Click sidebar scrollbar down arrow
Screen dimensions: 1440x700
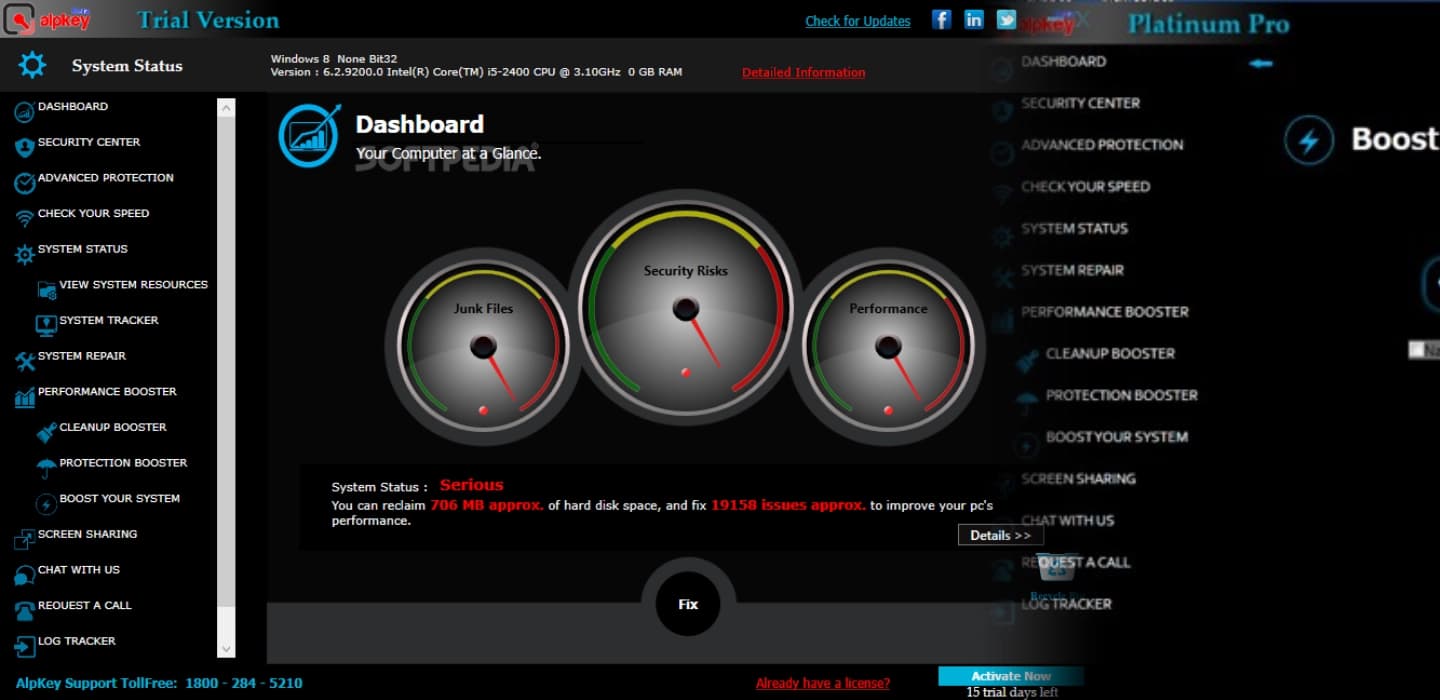coord(226,649)
